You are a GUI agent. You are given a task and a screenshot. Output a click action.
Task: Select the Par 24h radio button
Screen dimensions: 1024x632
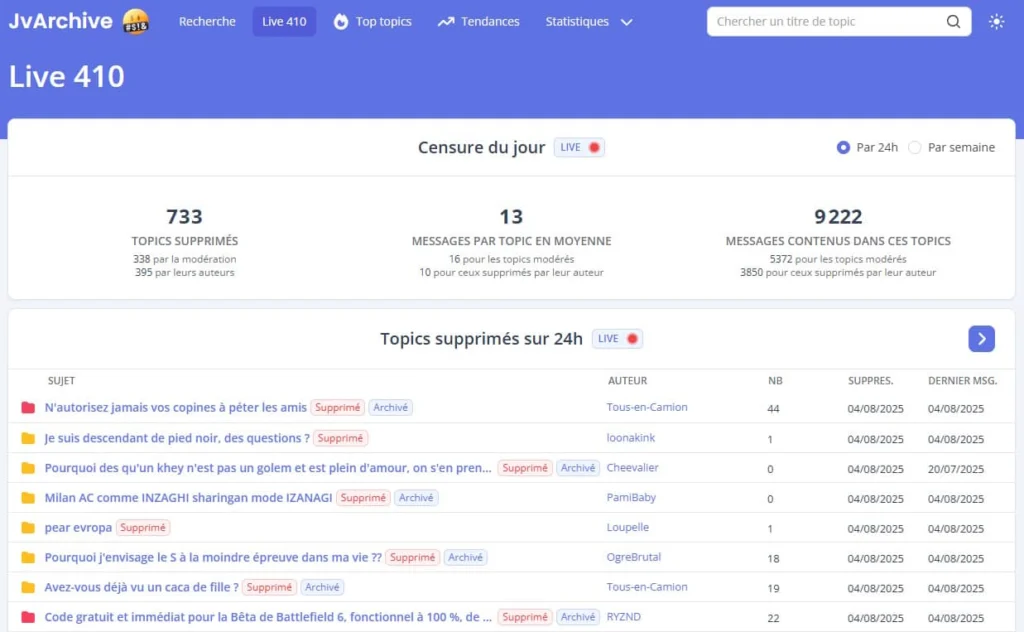843,148
